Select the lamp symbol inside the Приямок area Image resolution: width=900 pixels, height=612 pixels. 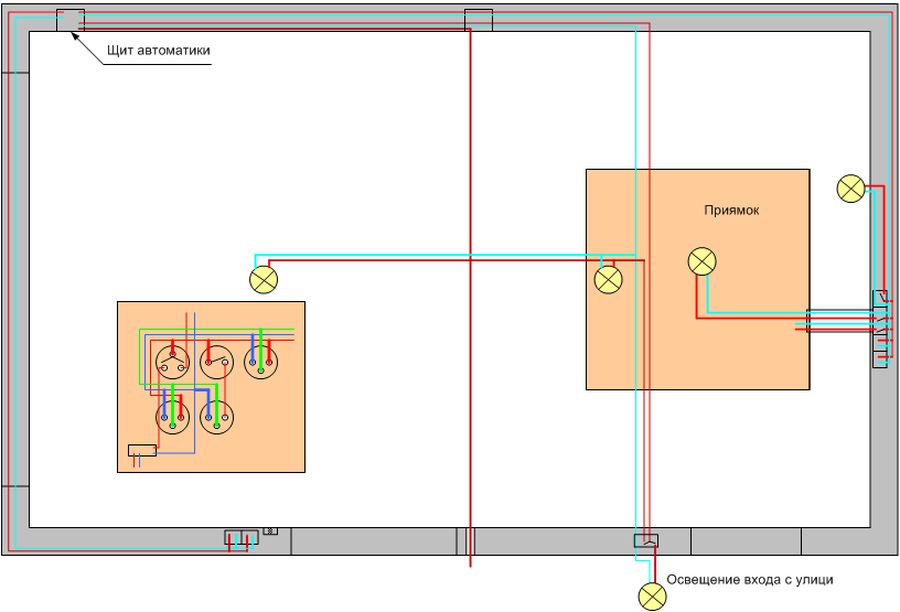[x=703, y=262]
